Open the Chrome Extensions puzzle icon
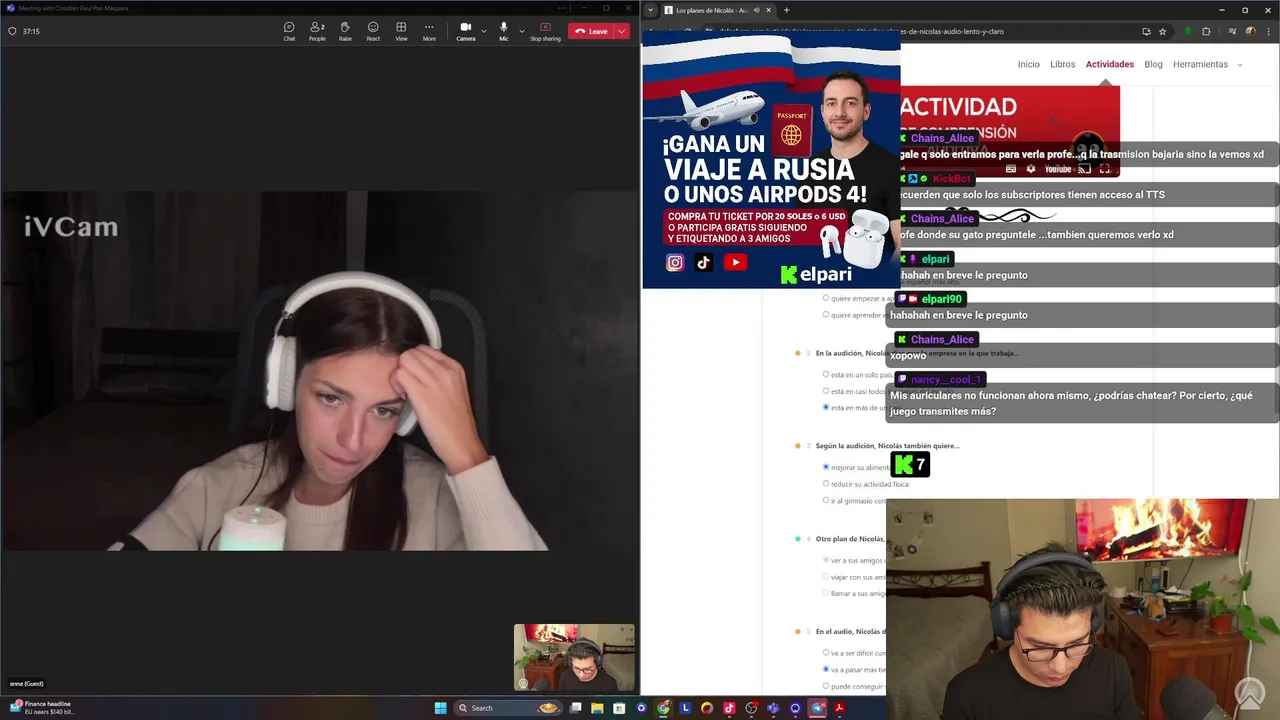 pyautogui.click(x=1206, y=31)
